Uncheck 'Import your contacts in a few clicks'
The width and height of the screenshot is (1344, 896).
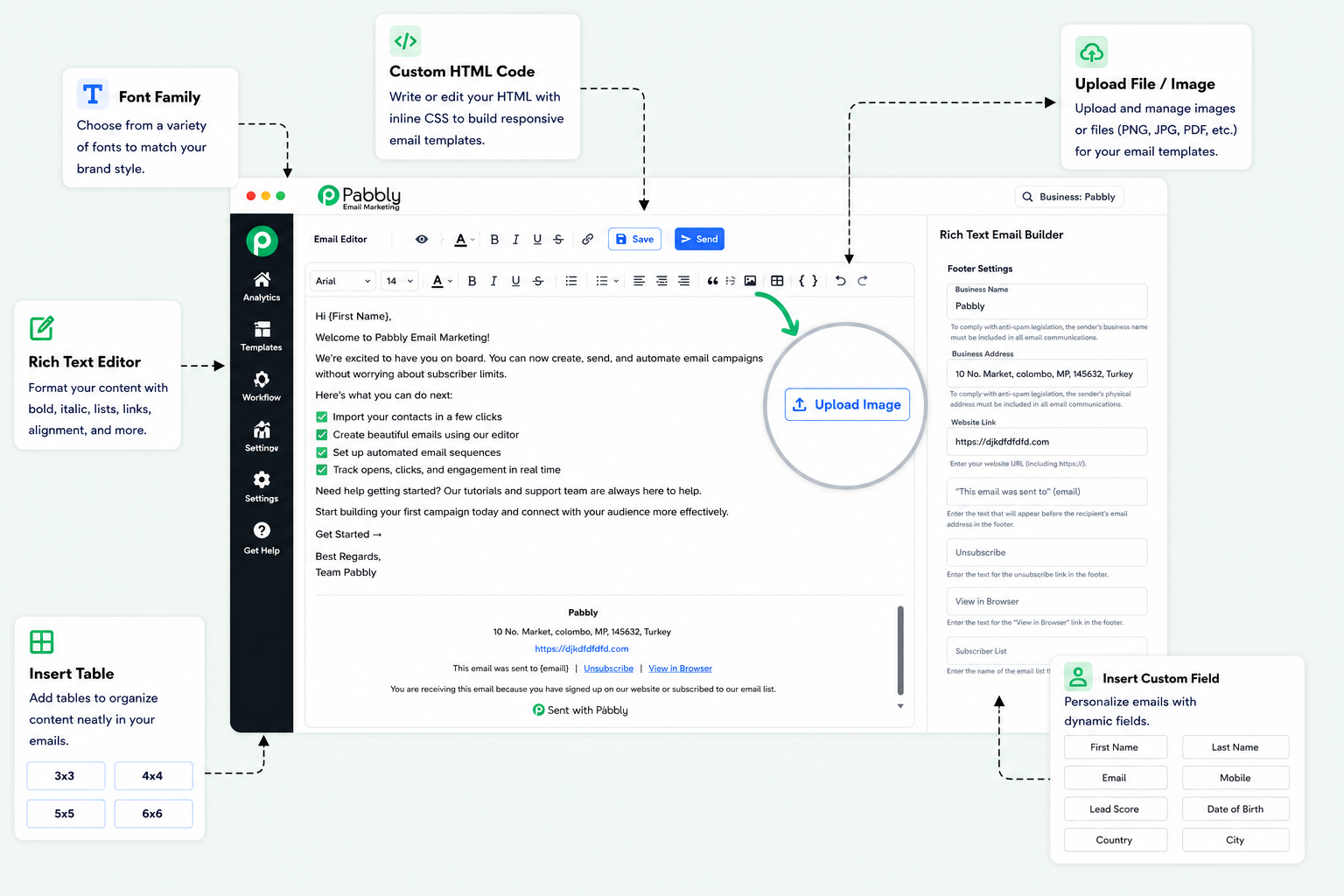pos(321,416)
